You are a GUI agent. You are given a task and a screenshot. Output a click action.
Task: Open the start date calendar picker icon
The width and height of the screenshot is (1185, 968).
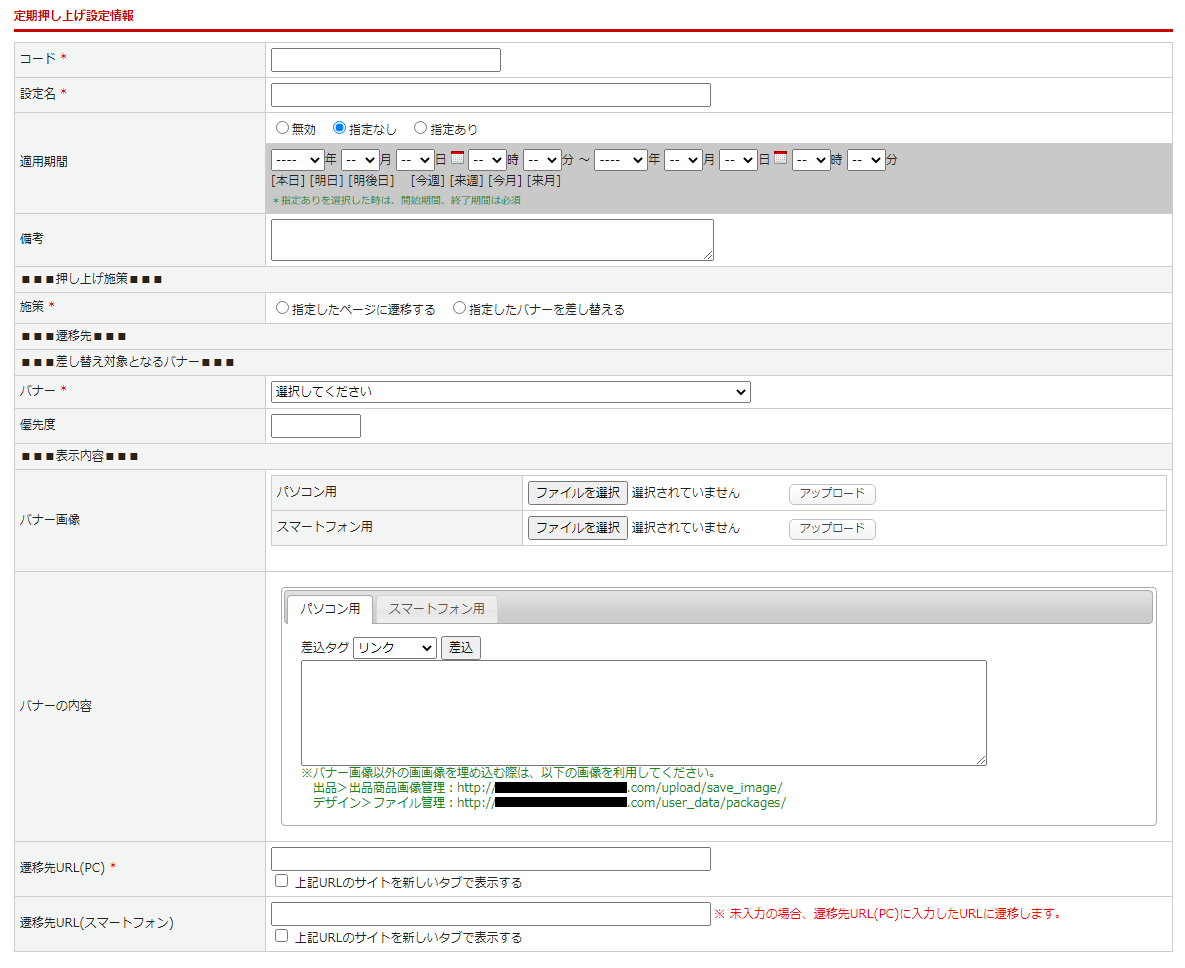click(457, 158)
